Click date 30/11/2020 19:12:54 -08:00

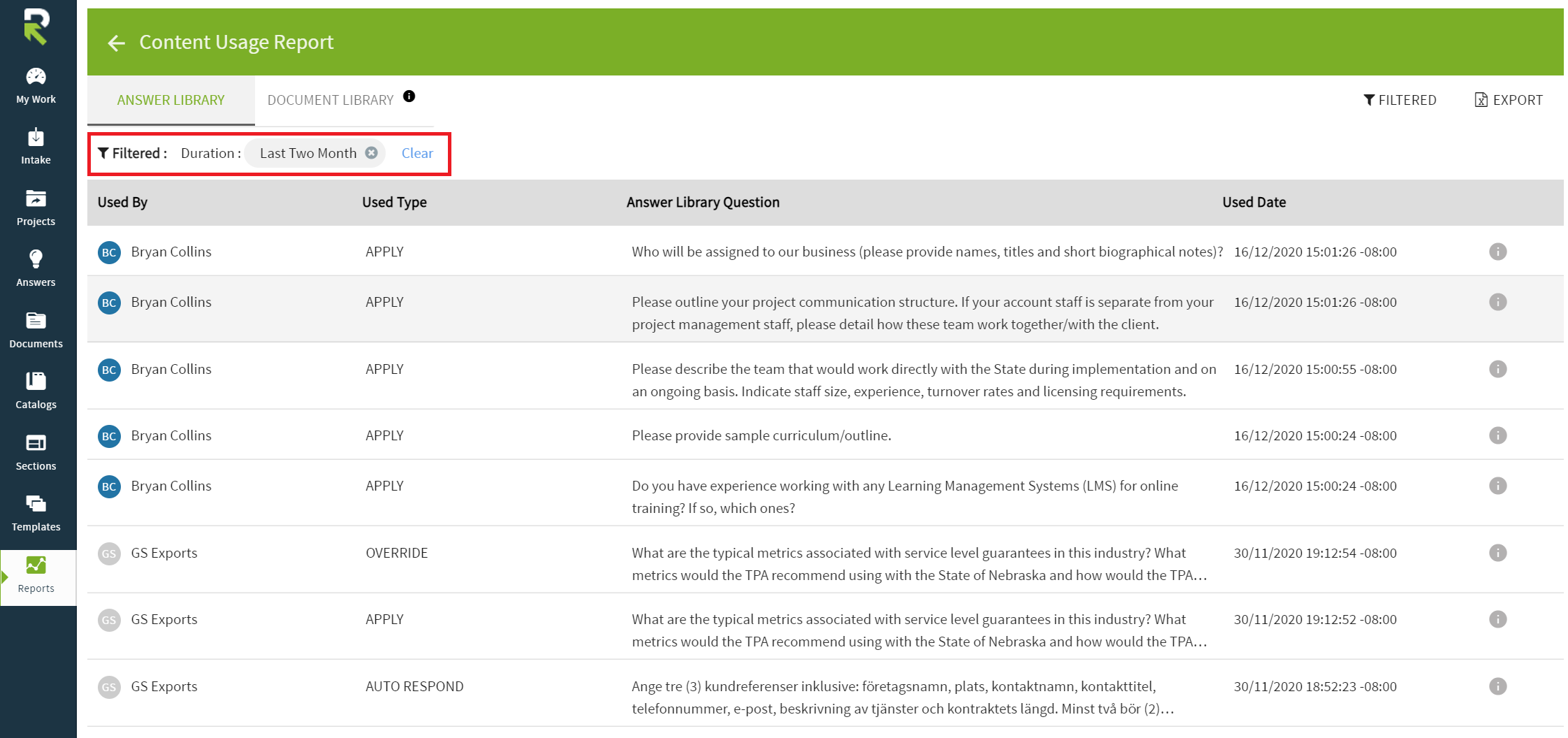click(1315, 553)
